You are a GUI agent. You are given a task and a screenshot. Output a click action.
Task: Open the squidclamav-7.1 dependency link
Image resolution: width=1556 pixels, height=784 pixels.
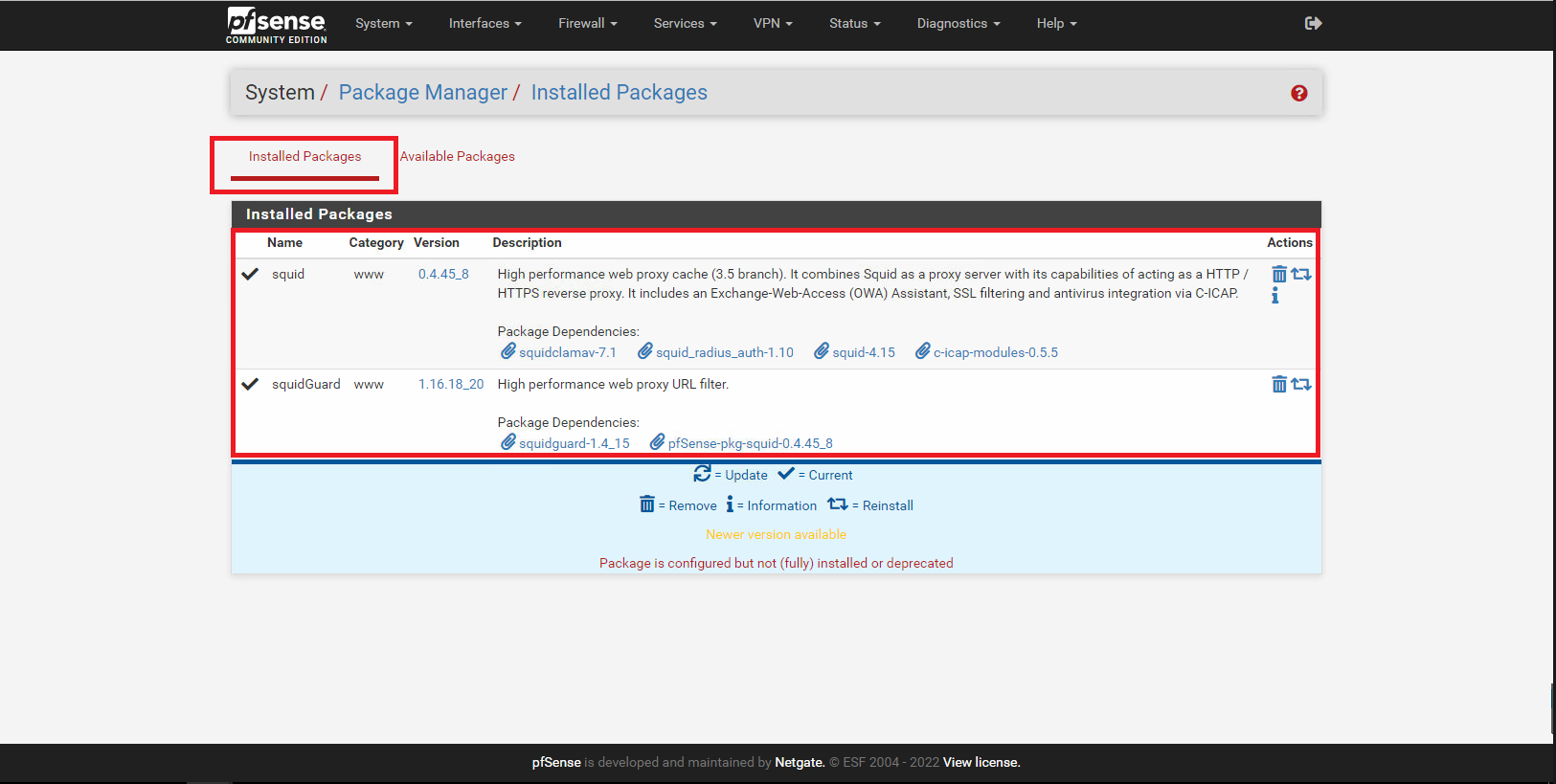(568, 352)
